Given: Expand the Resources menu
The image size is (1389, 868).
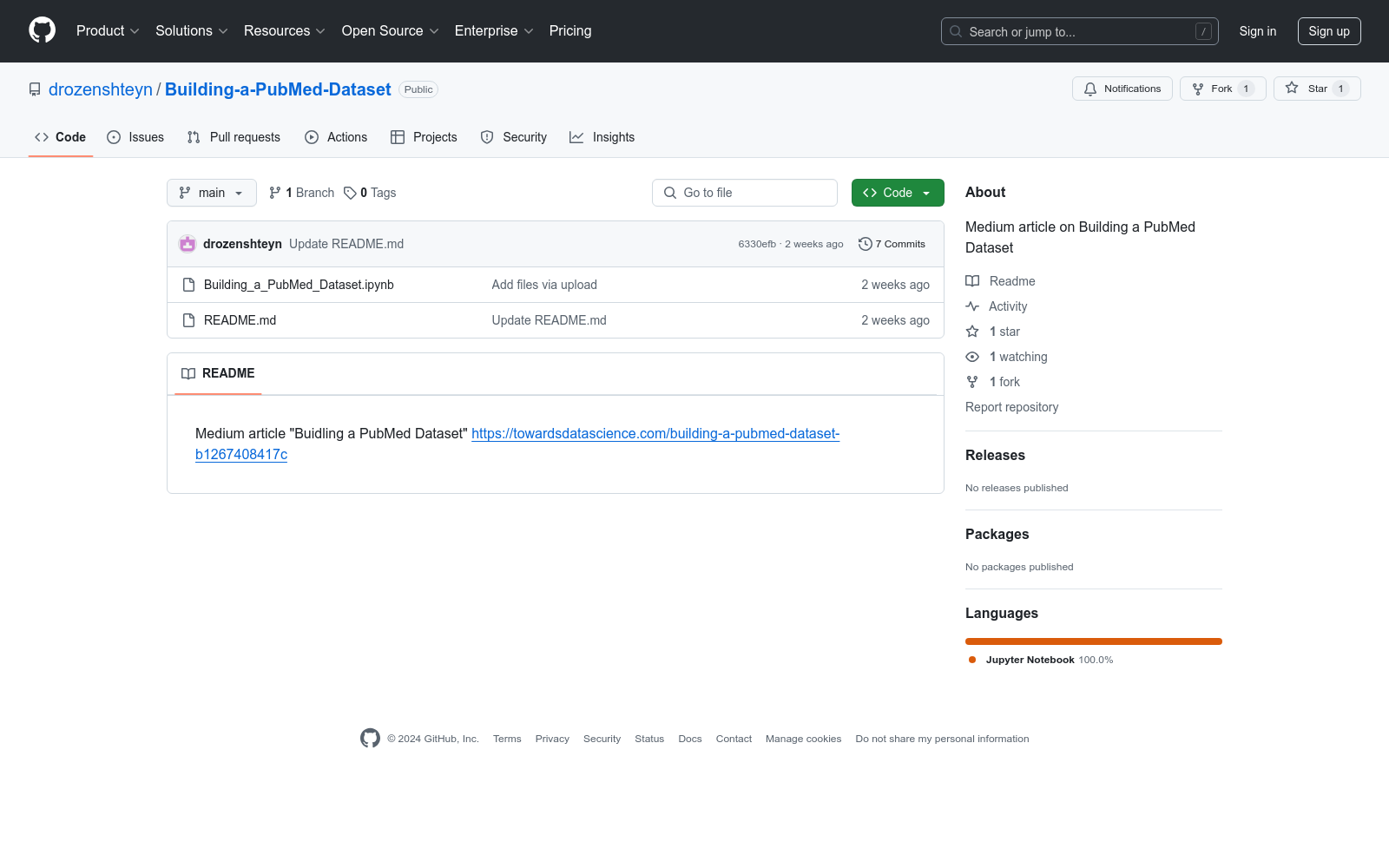Looking at the screenshot, I should (285, 30).
